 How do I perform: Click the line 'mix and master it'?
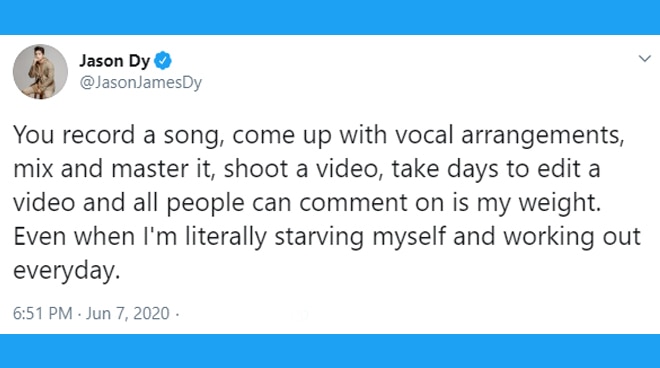tap(307, 169)
